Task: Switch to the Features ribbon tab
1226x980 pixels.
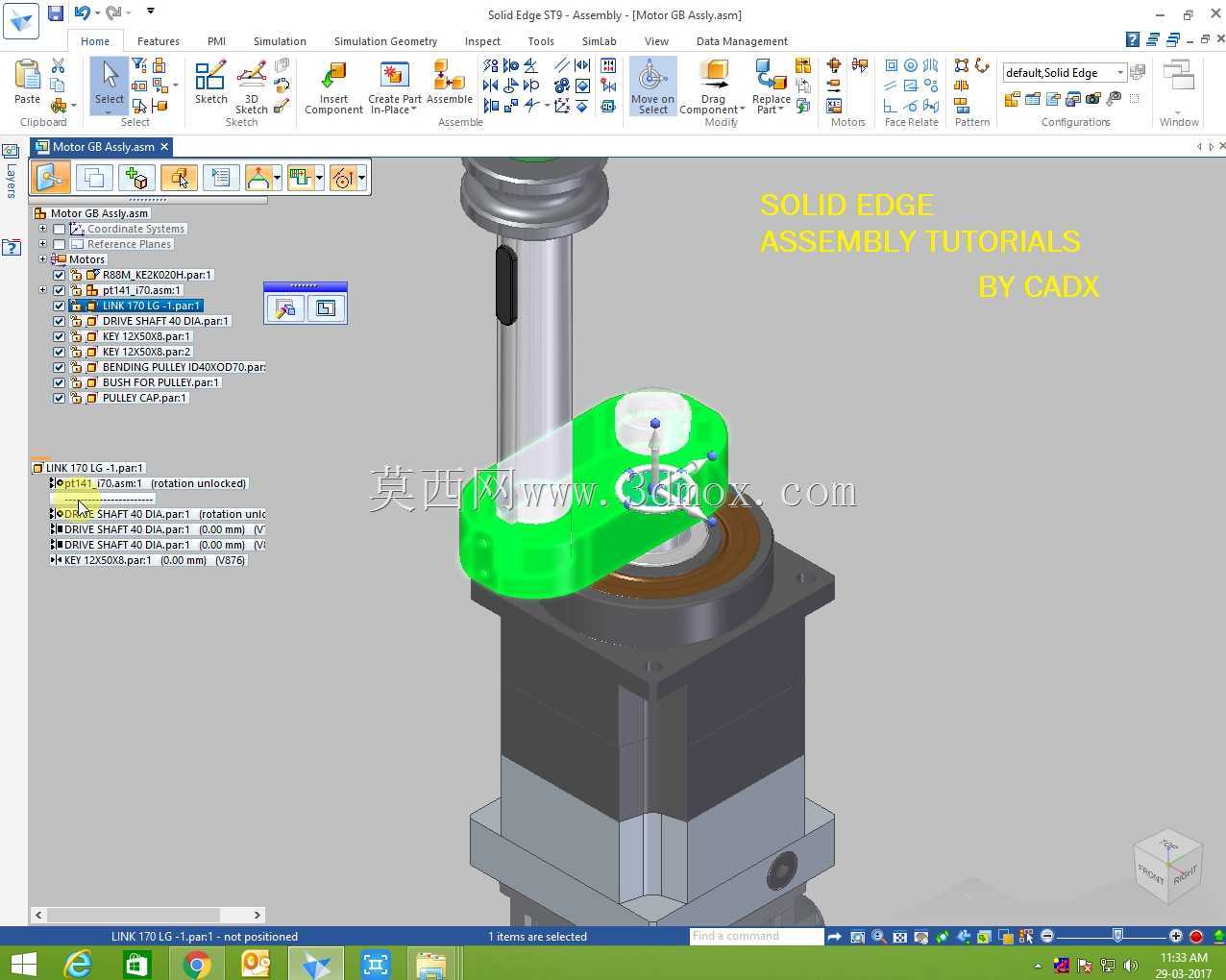Action: pos(159,41)
